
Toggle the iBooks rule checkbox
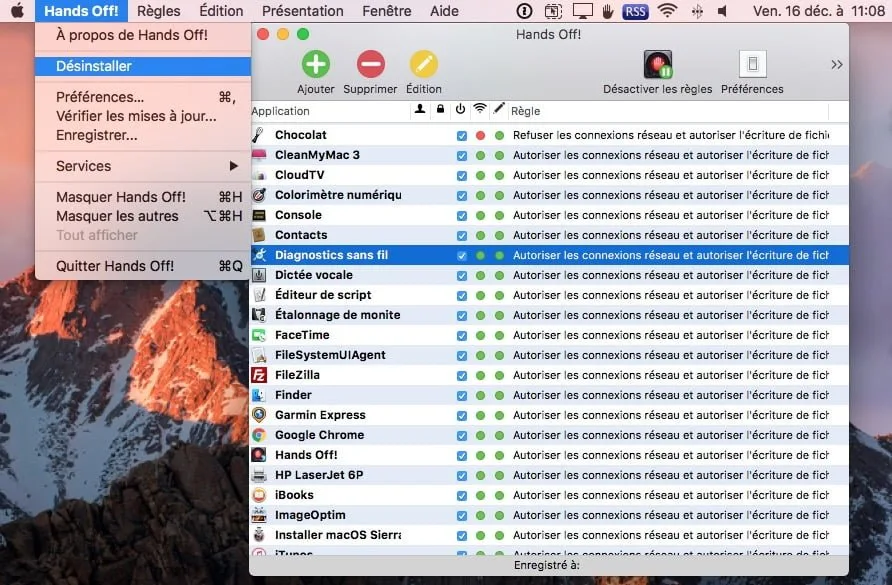pyautogui.click(x=461, y=496)
